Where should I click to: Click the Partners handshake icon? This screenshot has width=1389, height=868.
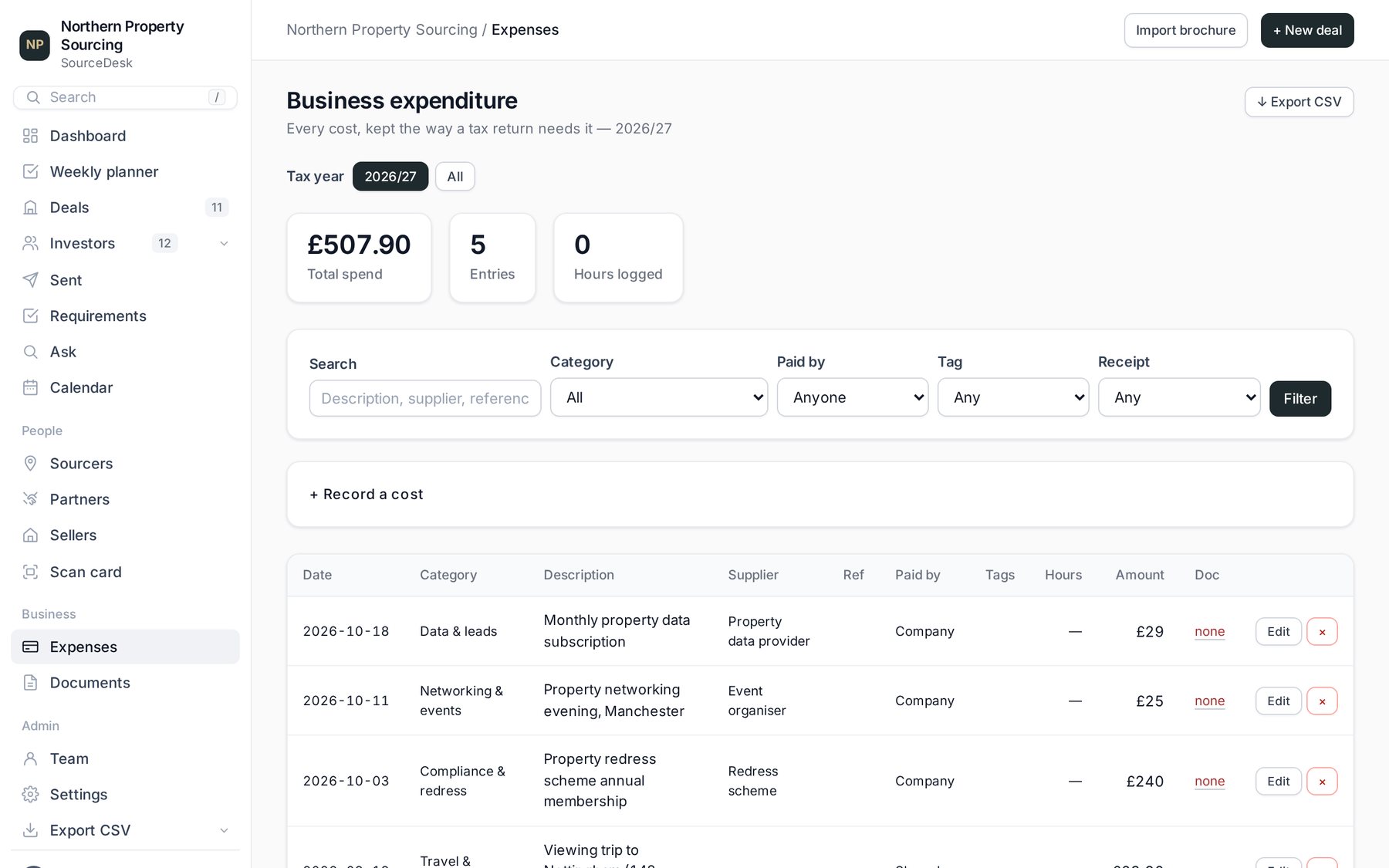(x=30, y=499)
